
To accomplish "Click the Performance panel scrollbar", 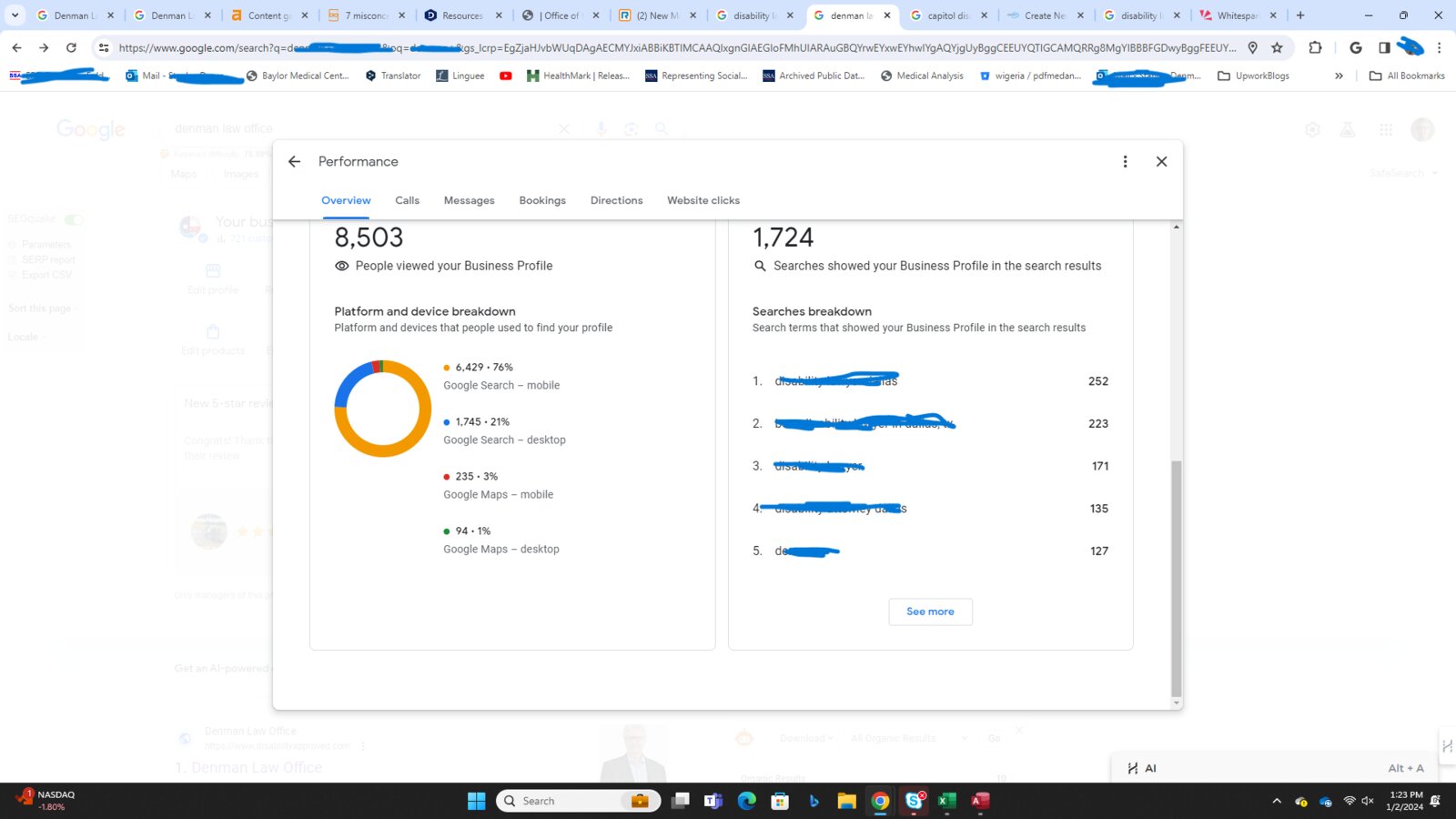I will click(x=1176, y=578).
